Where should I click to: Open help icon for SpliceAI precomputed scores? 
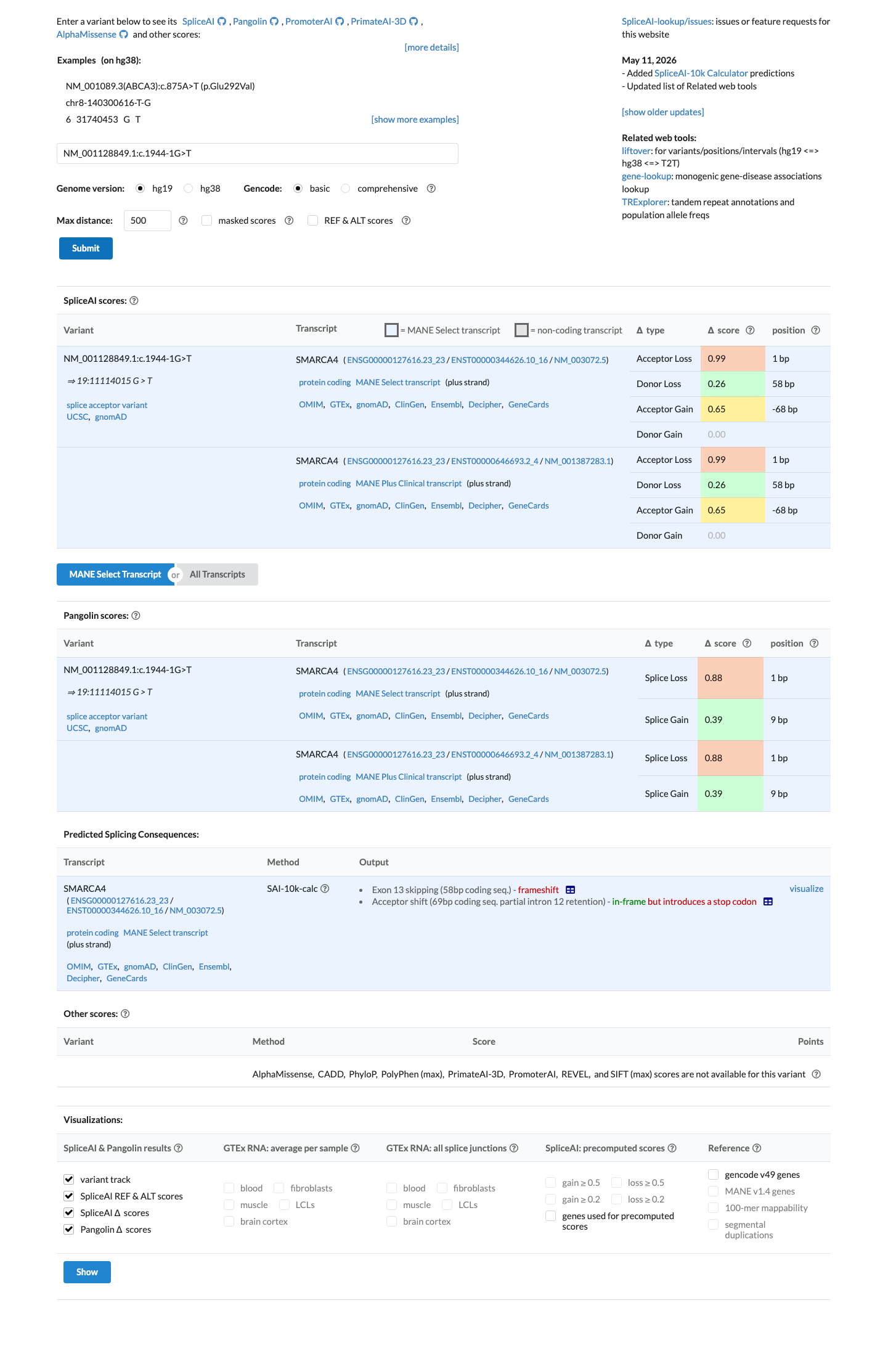pyautogui.click(x=672, y=1148)
